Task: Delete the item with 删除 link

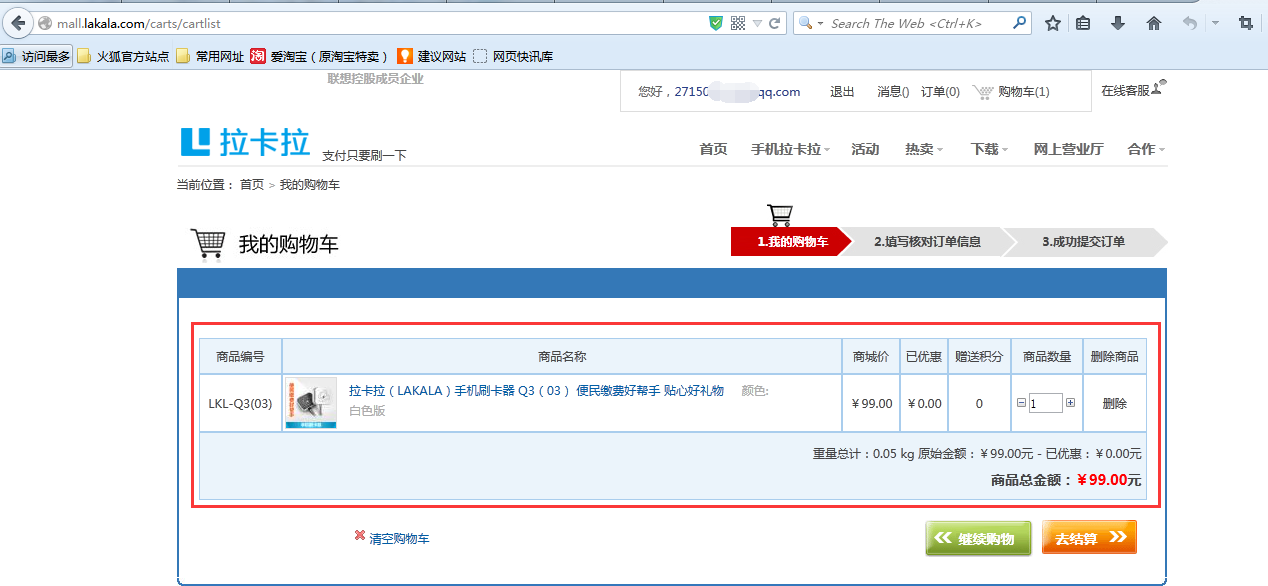Action: point(1115,404)
